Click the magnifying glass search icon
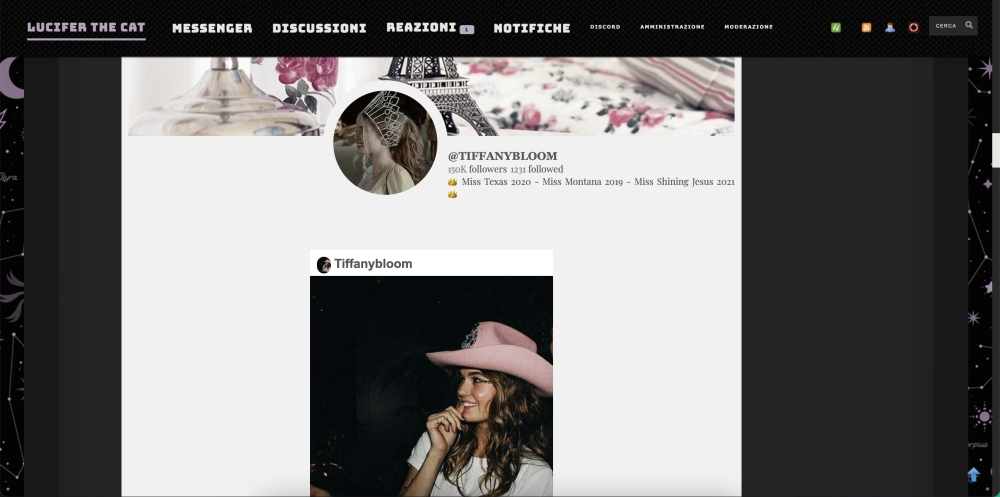The image size is (1000, 497). click(969, 25)
